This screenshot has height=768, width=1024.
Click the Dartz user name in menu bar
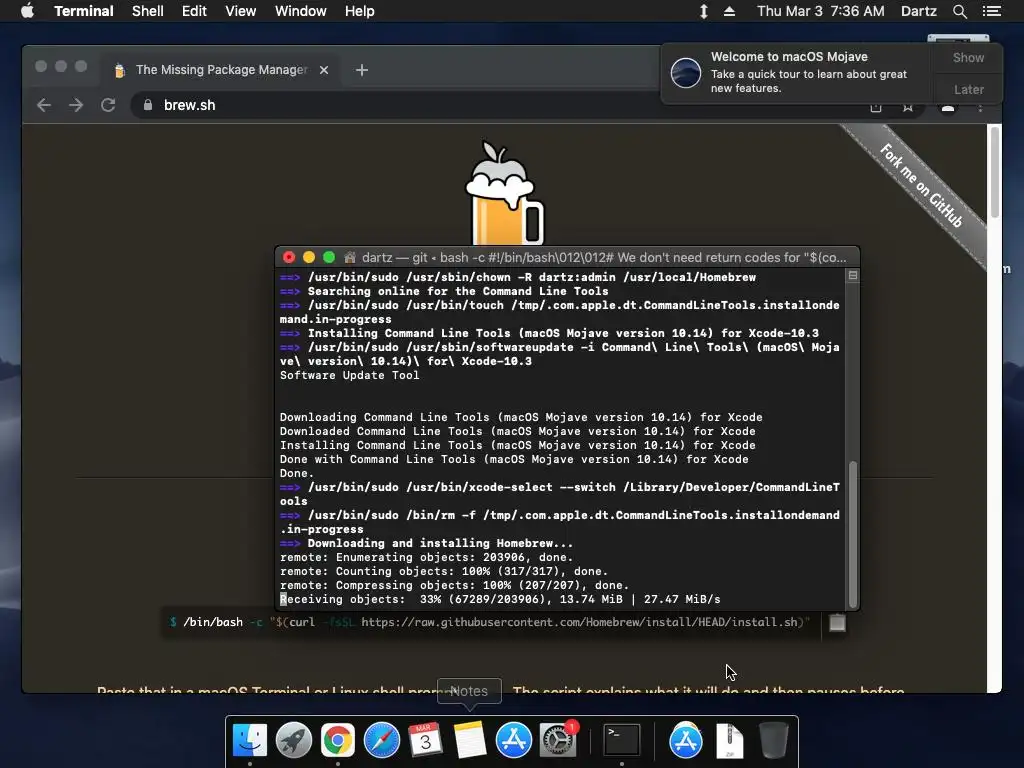[918, 11]
